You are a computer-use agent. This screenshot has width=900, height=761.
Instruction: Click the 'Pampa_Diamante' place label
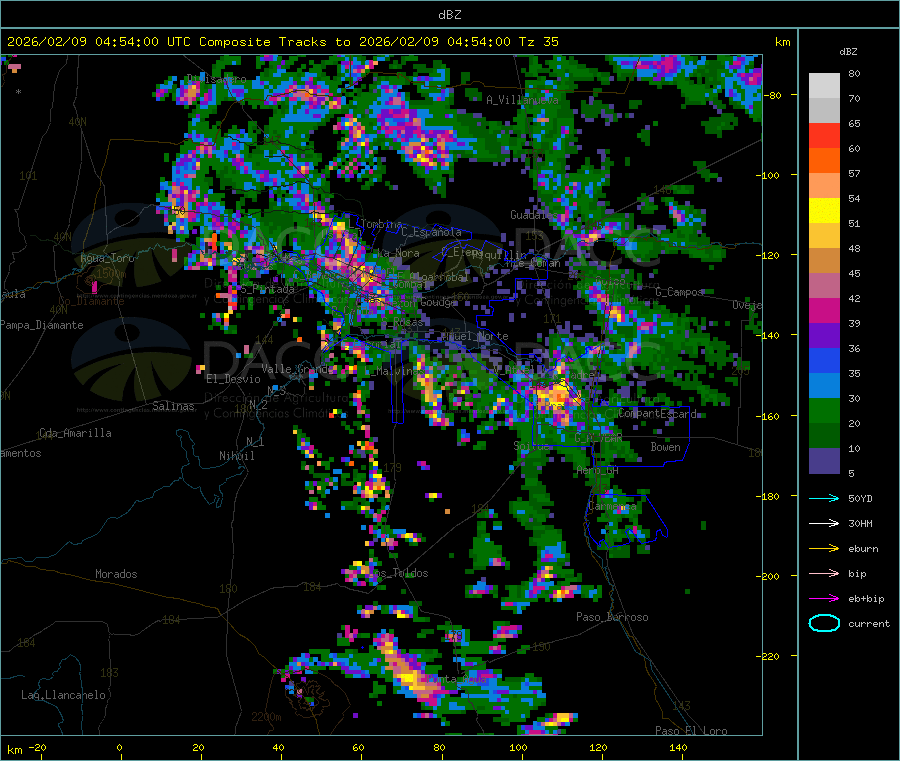tap(42, 325)
